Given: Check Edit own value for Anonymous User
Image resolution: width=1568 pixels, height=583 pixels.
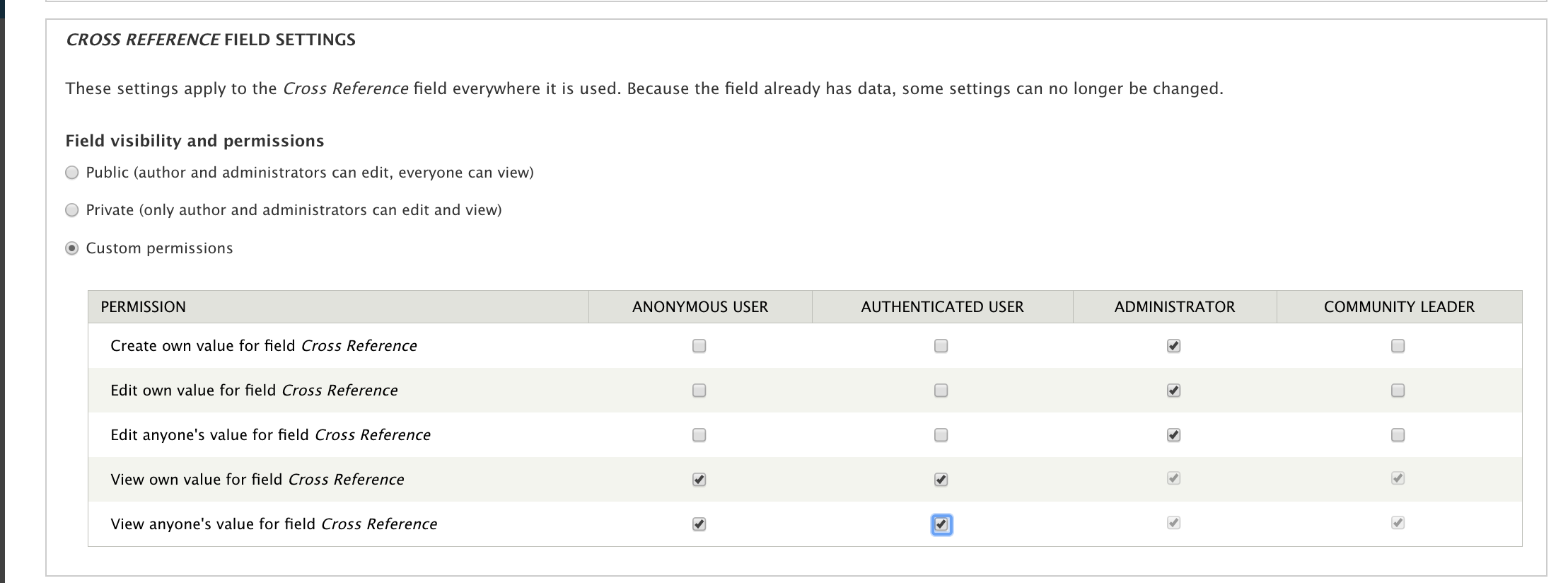Looking at the screenshot, I should (x=699, y=391).
